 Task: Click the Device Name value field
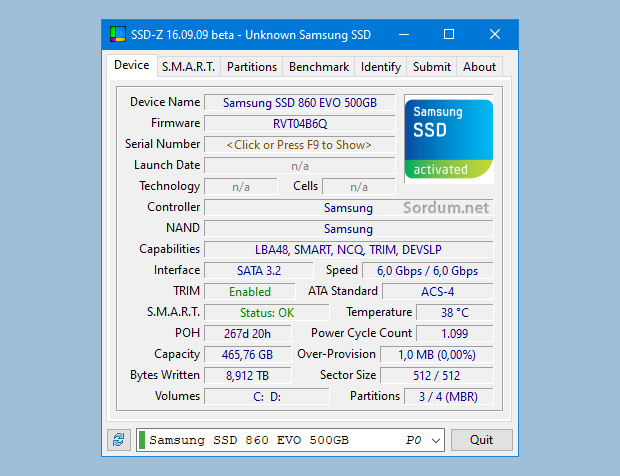[300, 103]
